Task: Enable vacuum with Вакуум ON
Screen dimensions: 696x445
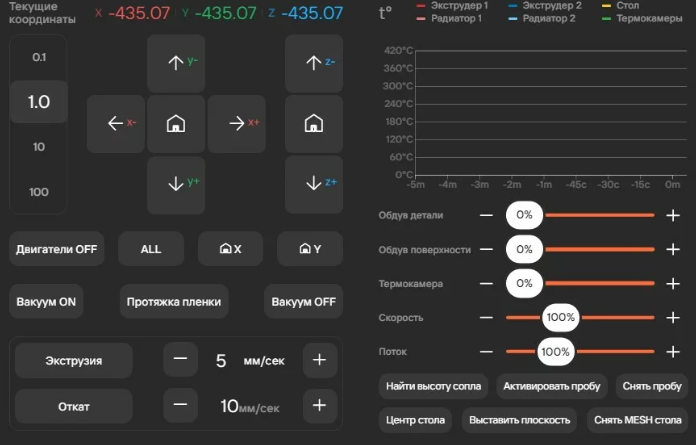Action: coord(47,301)
